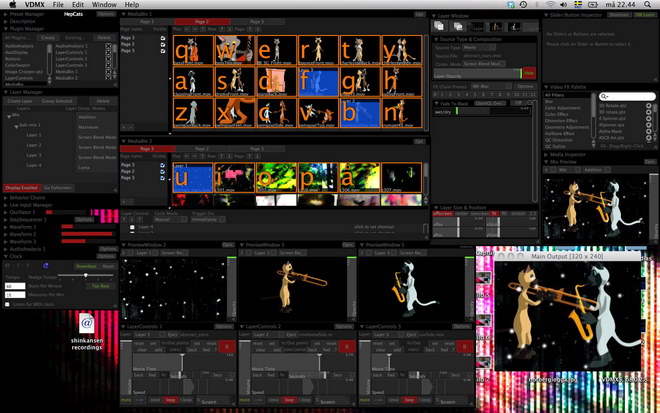Trigger the blue clip labeled f
The image size is (660, 413).
[318, 82]
